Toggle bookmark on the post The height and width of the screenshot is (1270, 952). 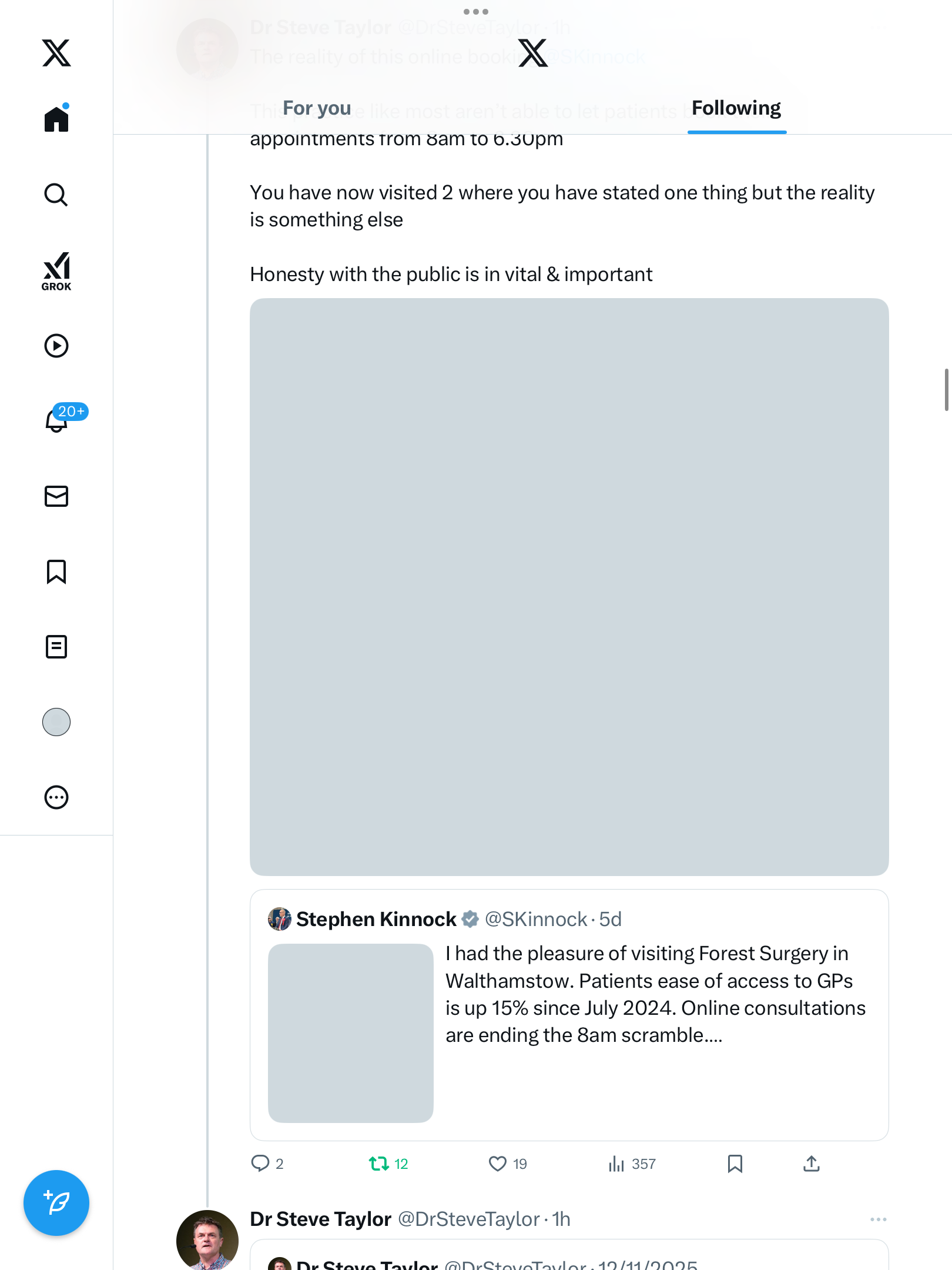[735, 1164]
